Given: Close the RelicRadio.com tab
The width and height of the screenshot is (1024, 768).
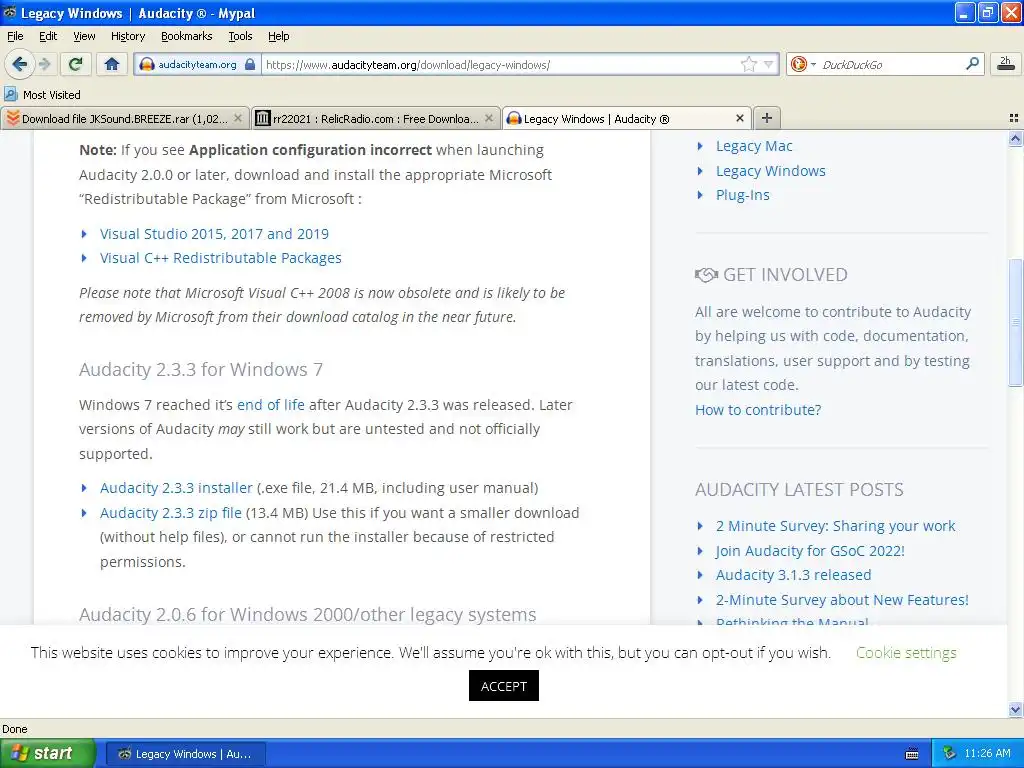Looking at the screenshot, I should [x=488, y=118].
